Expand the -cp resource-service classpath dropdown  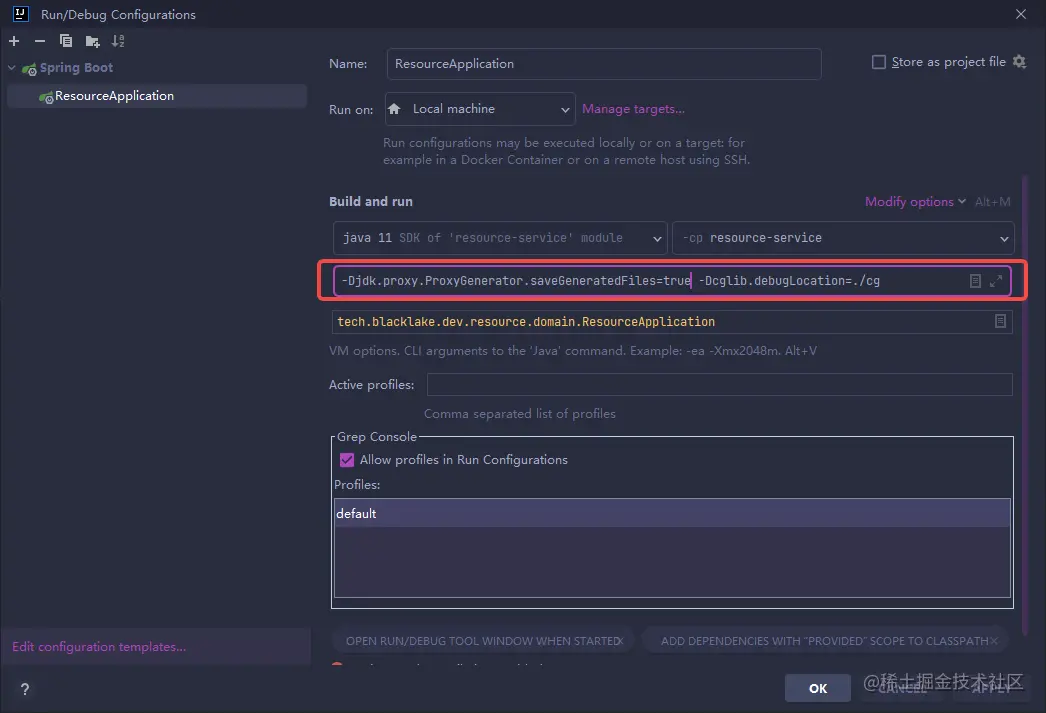click(843, 238)
